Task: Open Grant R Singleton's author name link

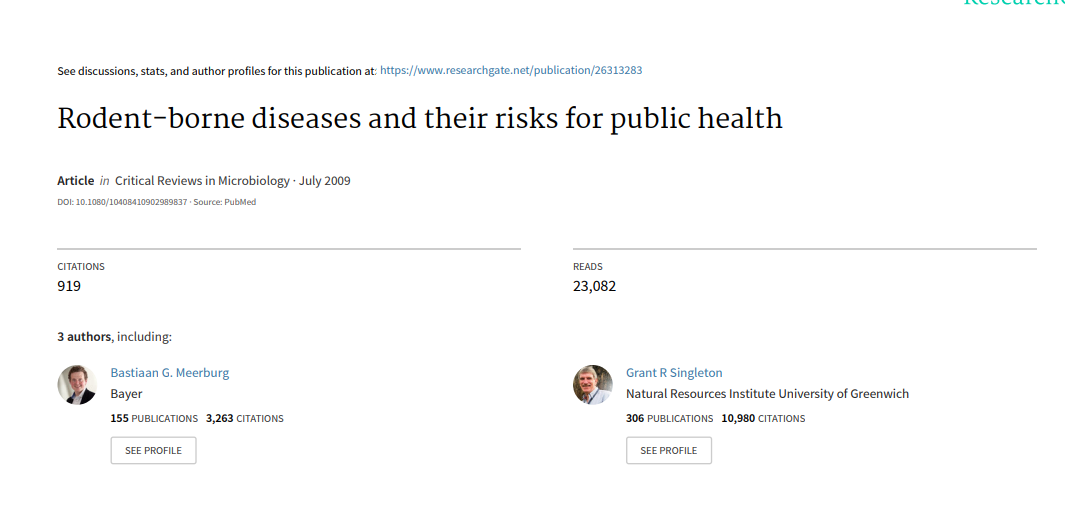Action: [674, 372]
